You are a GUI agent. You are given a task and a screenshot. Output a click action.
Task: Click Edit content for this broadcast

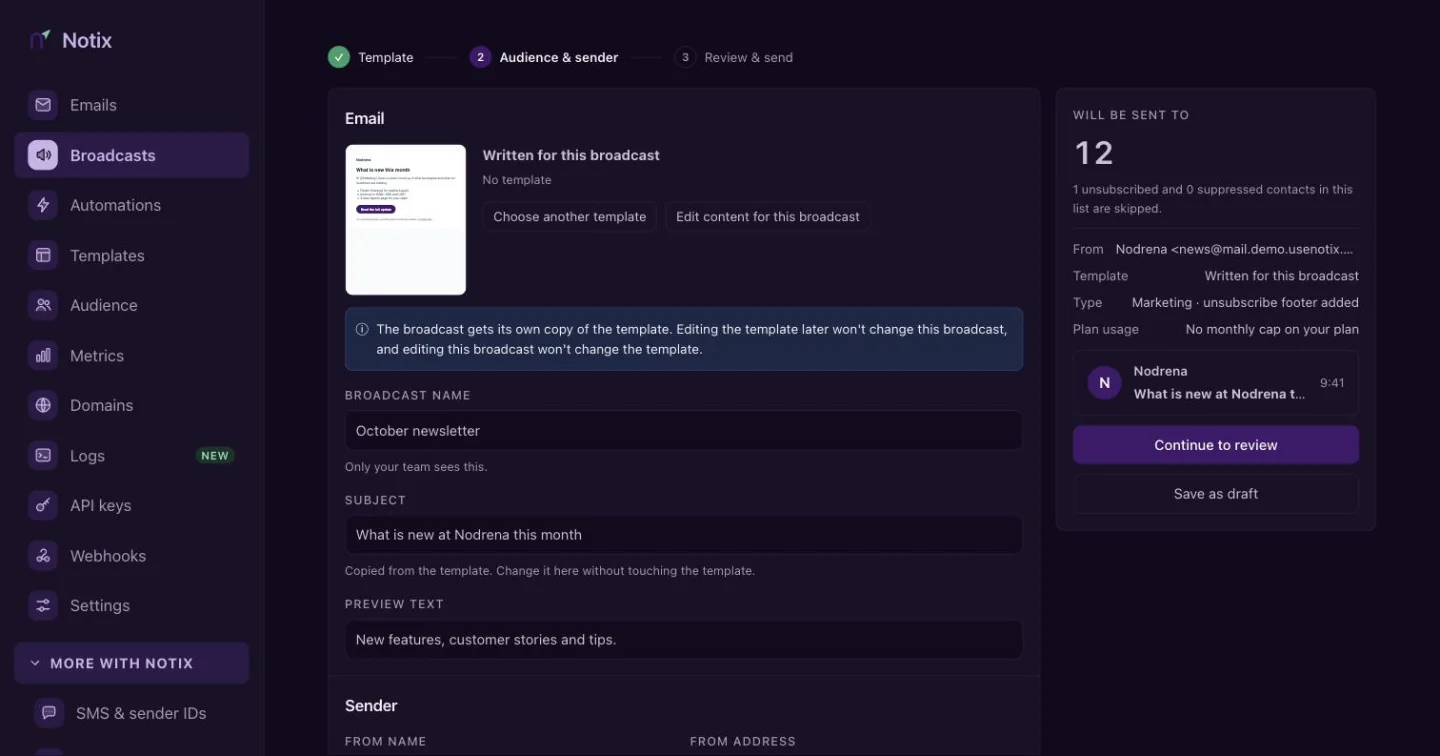[x=768, y=217]
